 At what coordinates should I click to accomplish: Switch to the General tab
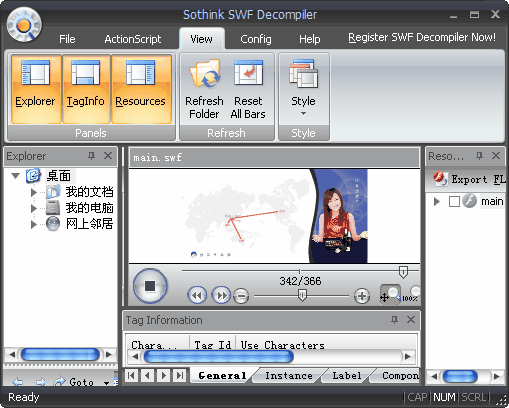222,376
